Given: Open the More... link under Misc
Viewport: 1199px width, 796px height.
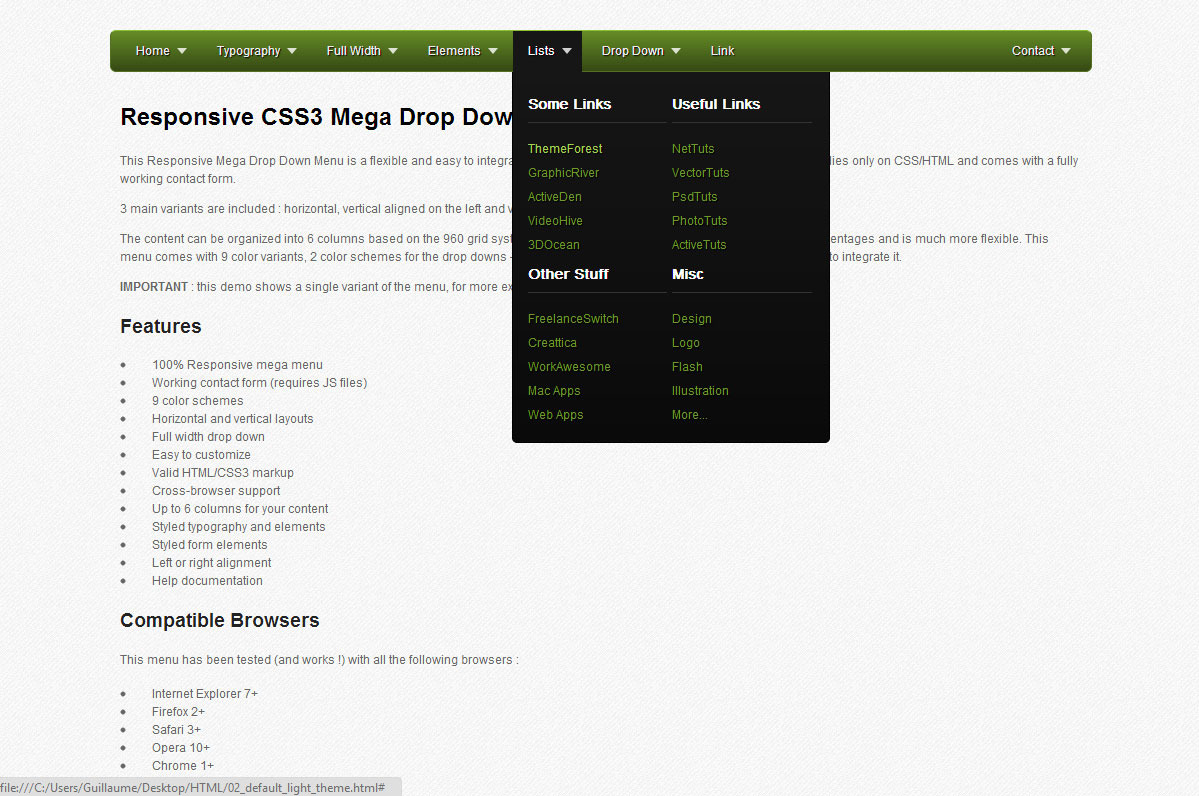Looking at the screenshot, I should point(690,414).
